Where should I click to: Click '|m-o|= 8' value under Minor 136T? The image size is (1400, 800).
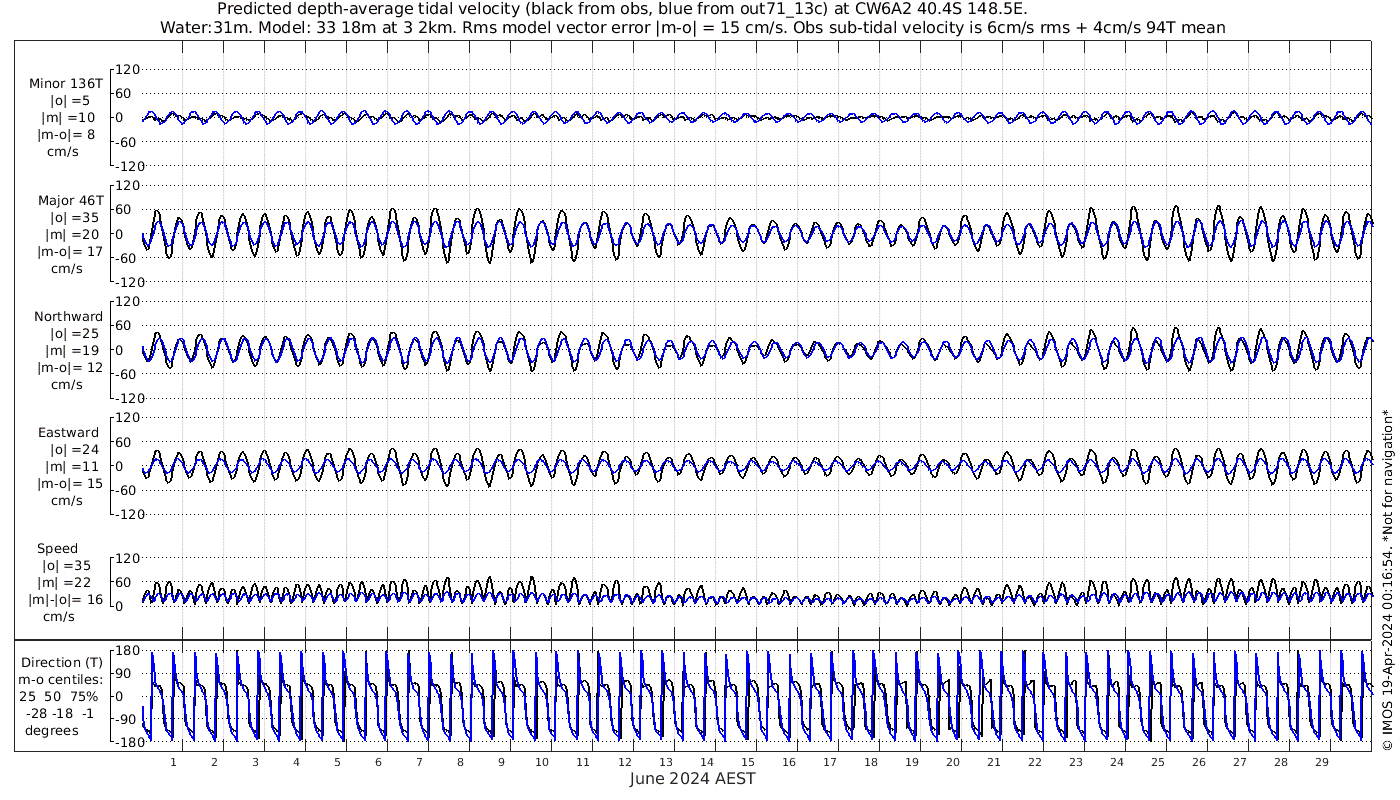(x=66, y=135)
